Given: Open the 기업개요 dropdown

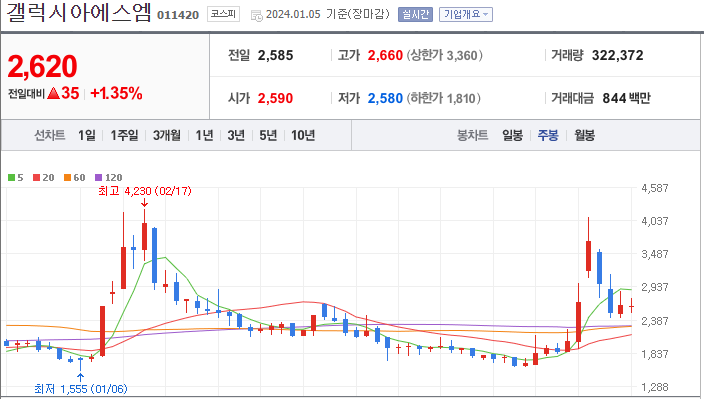Looking at the screenshot, I should [x=466, y=14].
